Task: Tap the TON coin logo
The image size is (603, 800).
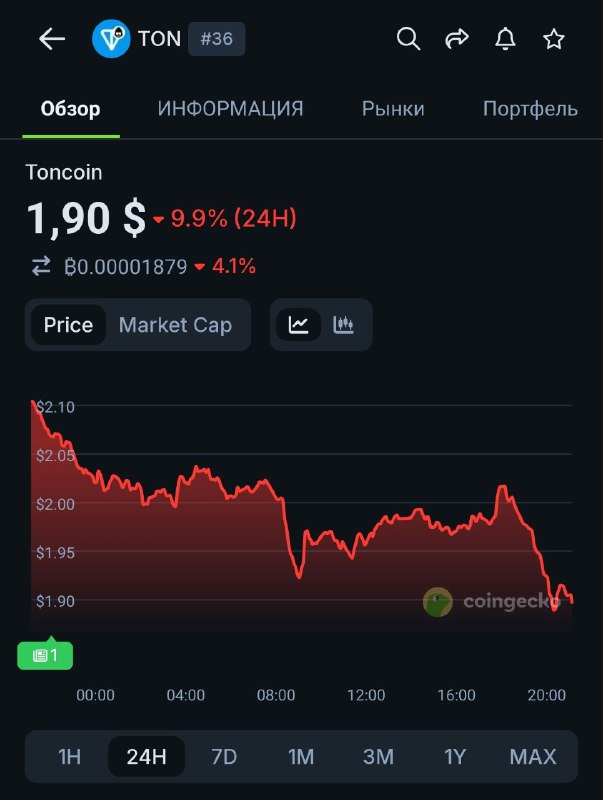Action: [x=111, y=39]
